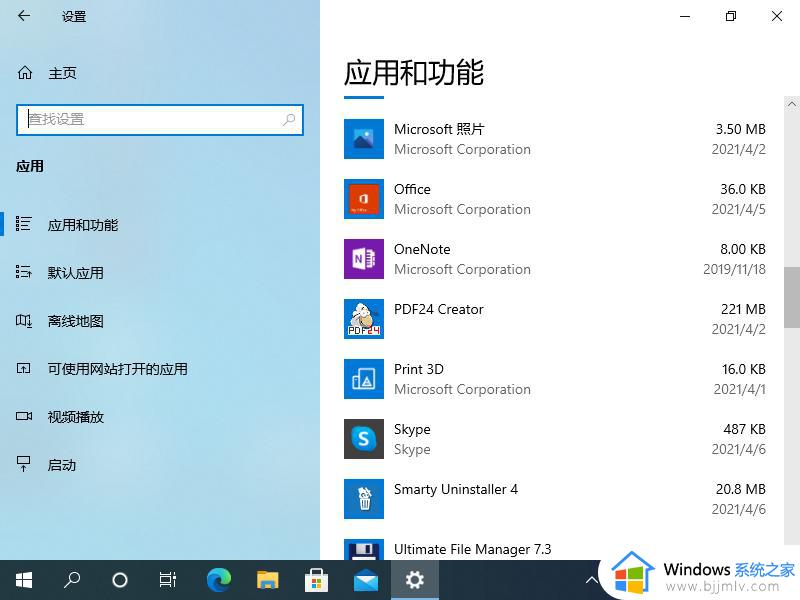The image size is (800, 600).
Task: Open Cortana circle on taskbar
Action: point(120,580)
